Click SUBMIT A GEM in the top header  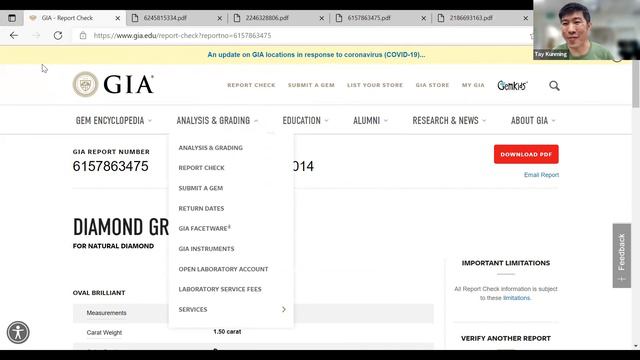click(x=311, y=85)
